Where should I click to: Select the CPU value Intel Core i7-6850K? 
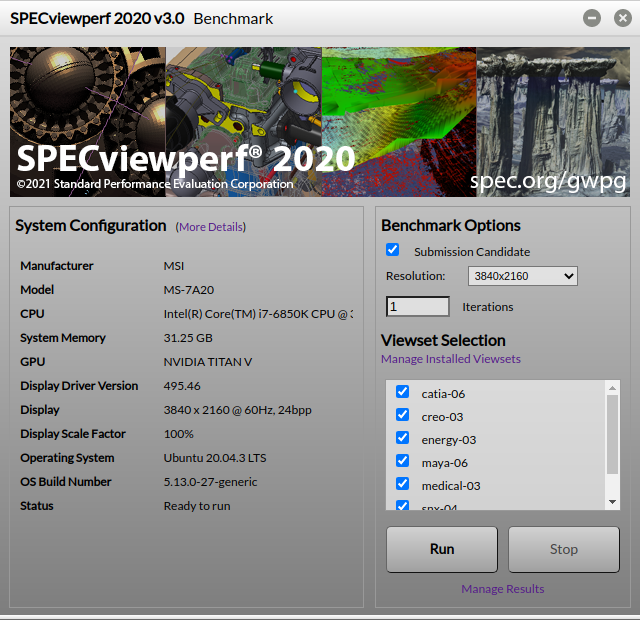coord(258,314)
